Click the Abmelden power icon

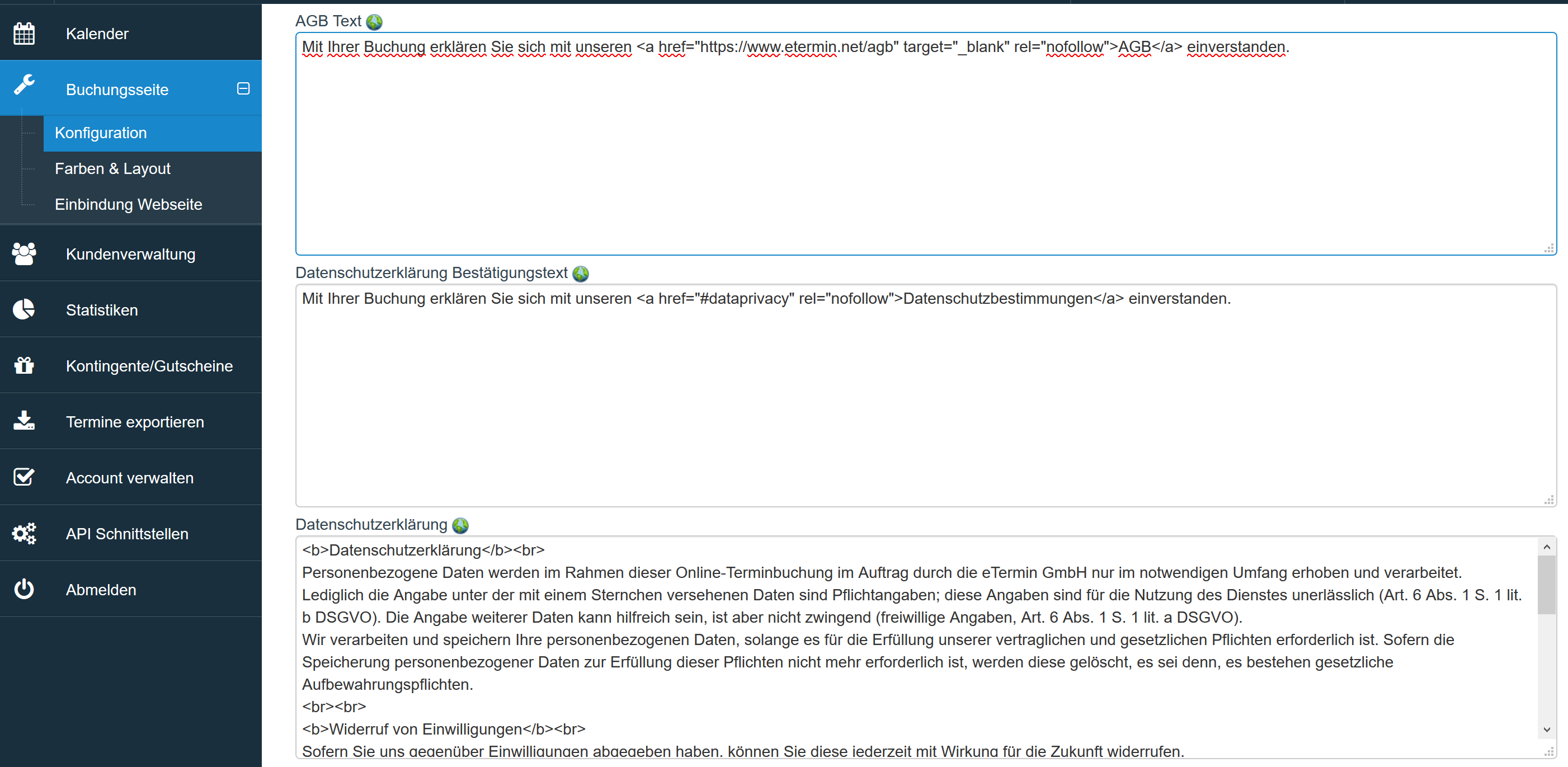(23, 589)
